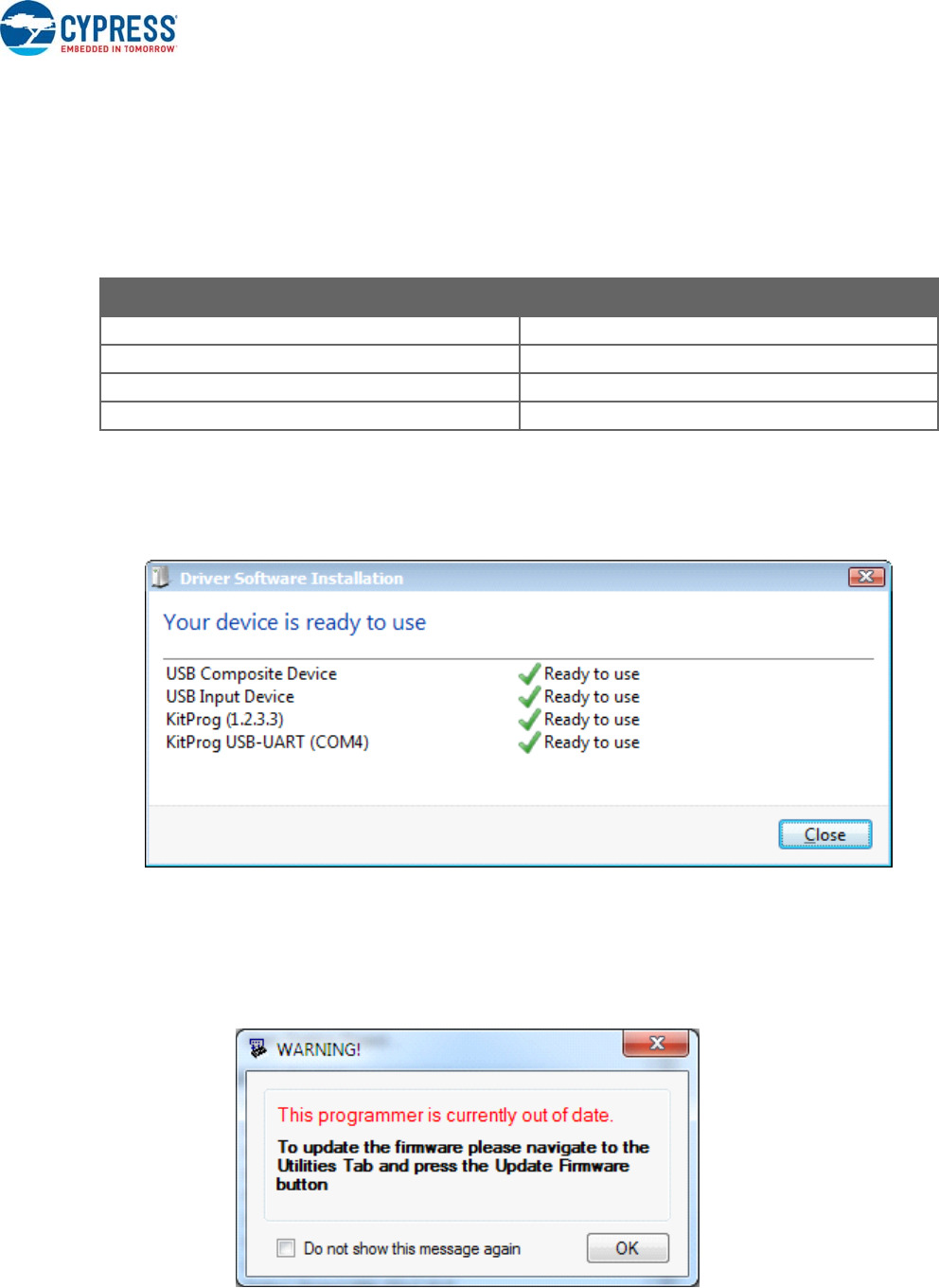Click green checkmark beside USB Input Device
The image size is (939, 1288).
click(529, 697)
